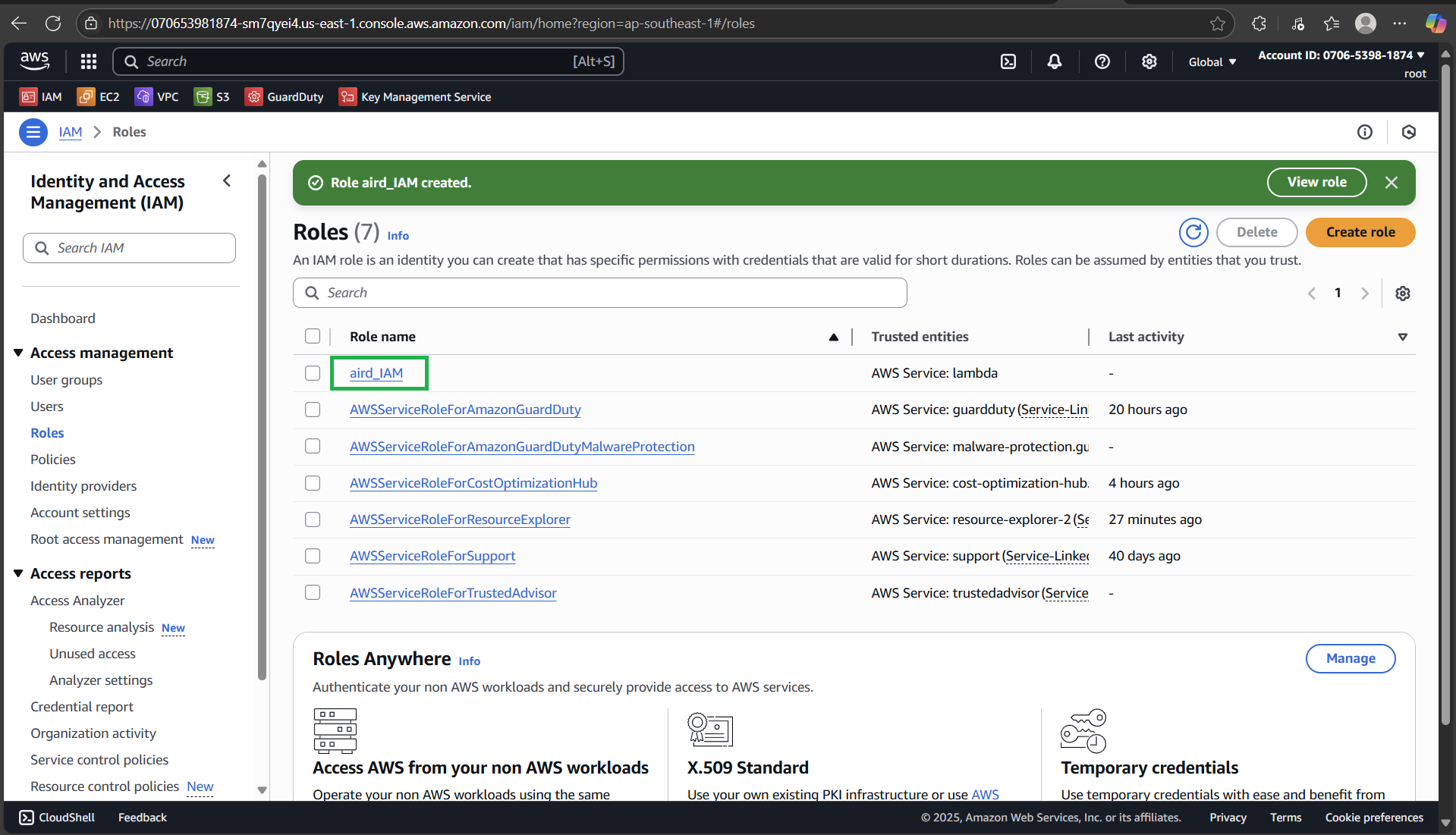
Task: Toggle the IAM hamburger navigation menu
Action: pos(33,132)
